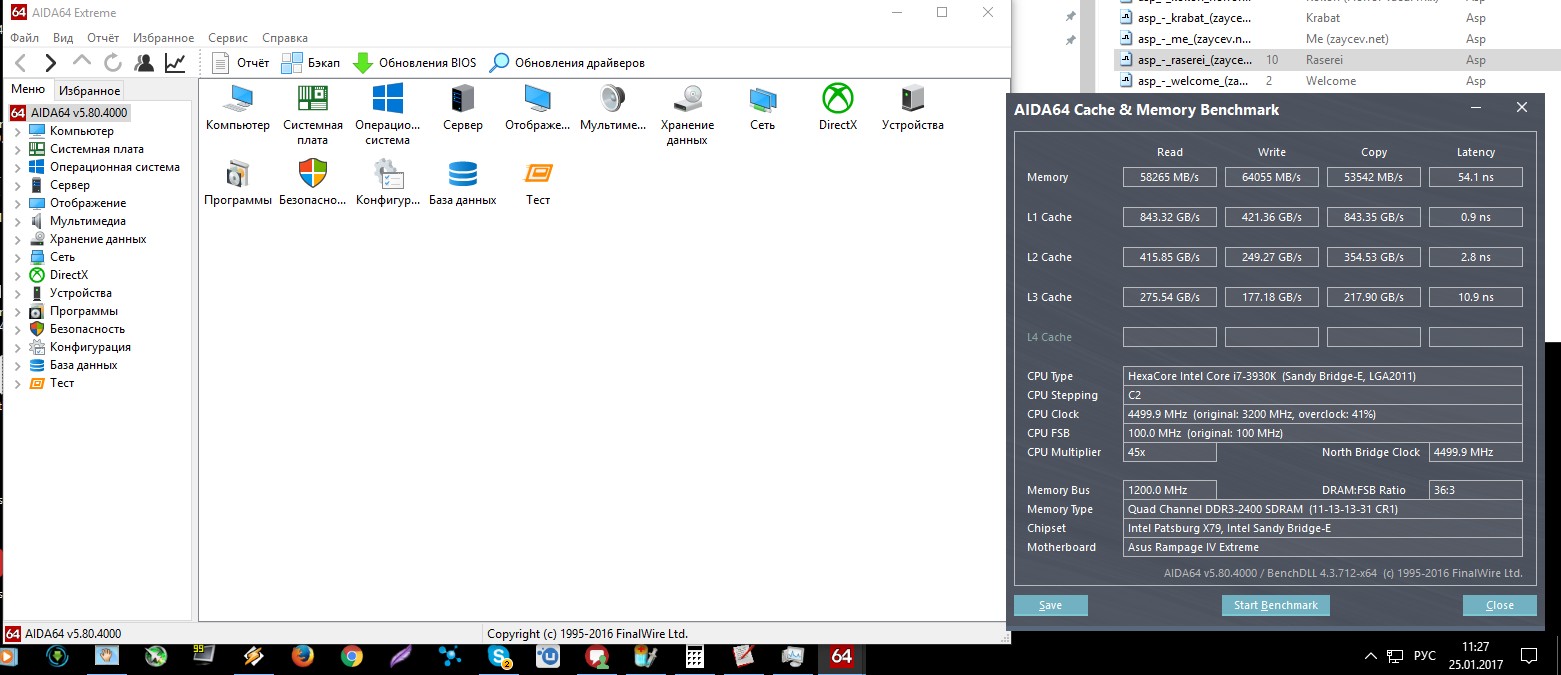This screenshot has width=1561, height=675.
Task: Open the Сервис menu
Action: [x=228, y=38]
